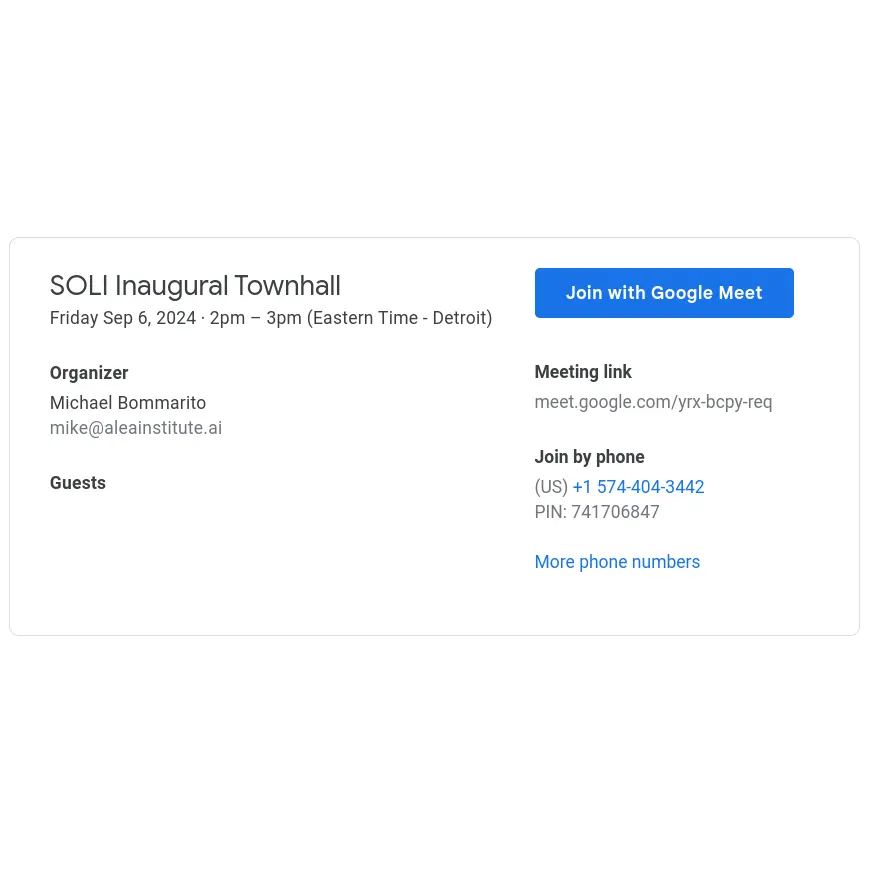Click the Organizer section heading
Image resolution: width=873 pixels, height=873 pixels.
tap(89, 373)
